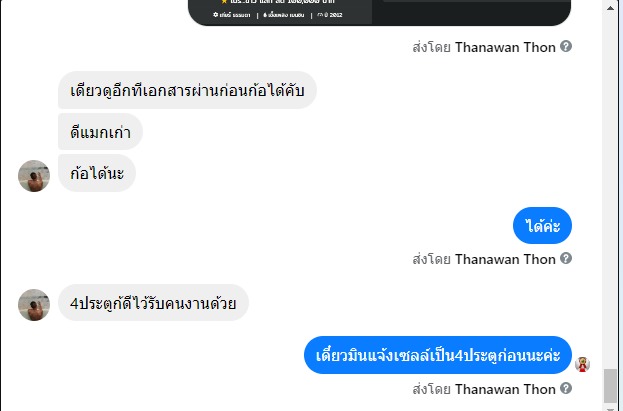Open customer avatar beside 'ก้อได้นะ' message
Image resolution: width=623 pixels, height=411 pixels.
(x=34, y=176)
